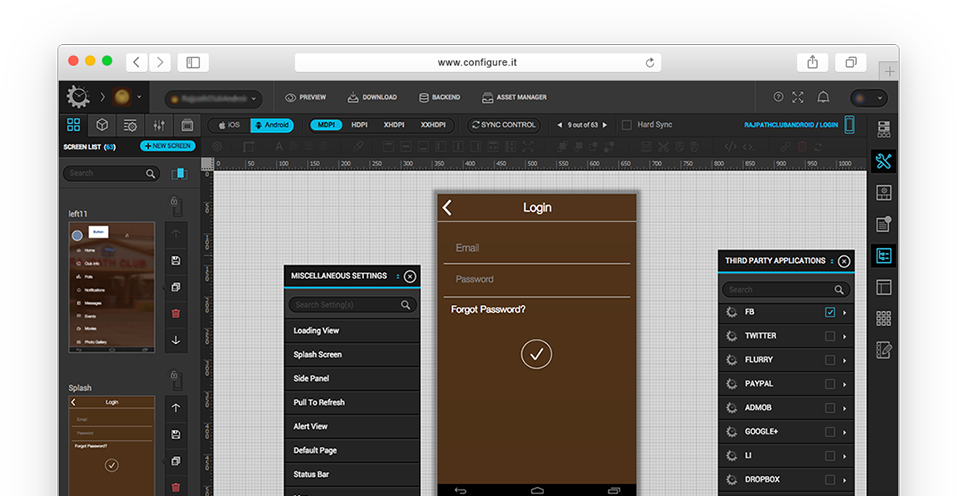The width and height of the screenshot is (957, 496).
Task: Check the DROPBOX checkbox
Action: (830, 480)
